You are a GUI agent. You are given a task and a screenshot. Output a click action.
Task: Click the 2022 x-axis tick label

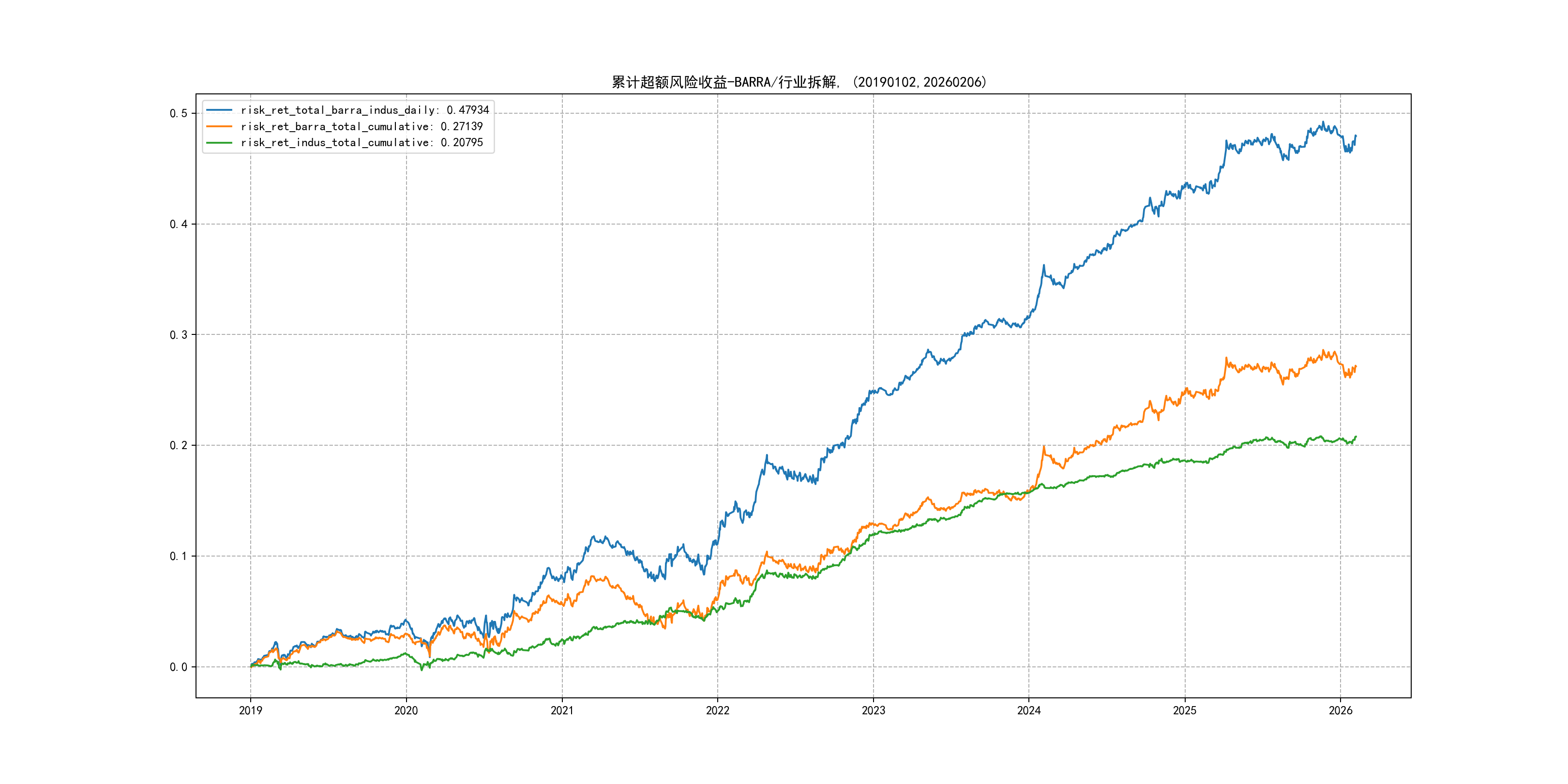point(718,710)
